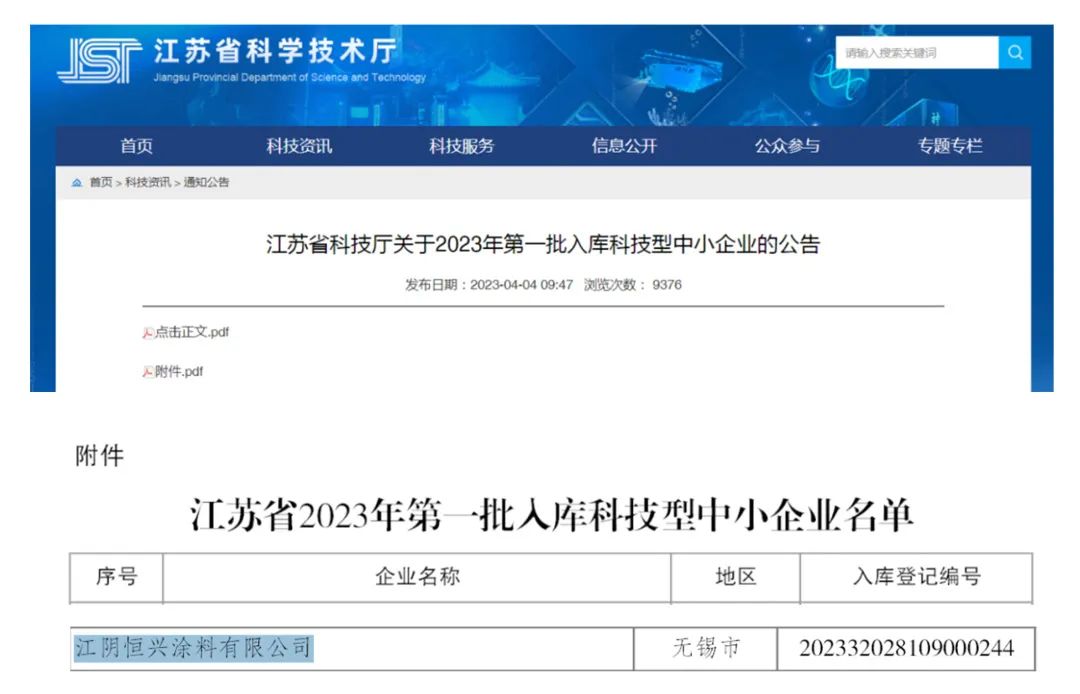Go to 科技资讯 in the navigation bar

299,146
